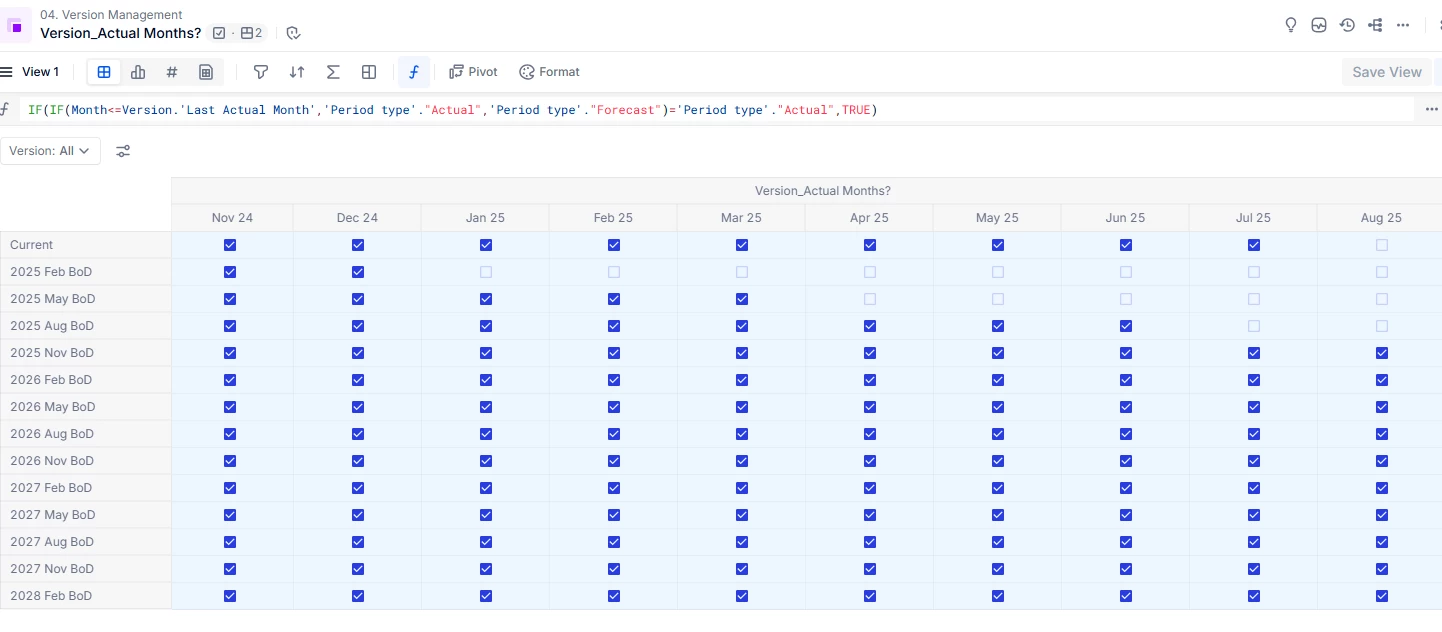1442x632 pixels.
Task: Open the page selector settings sliders icon
Action: [x=123, y=151]
